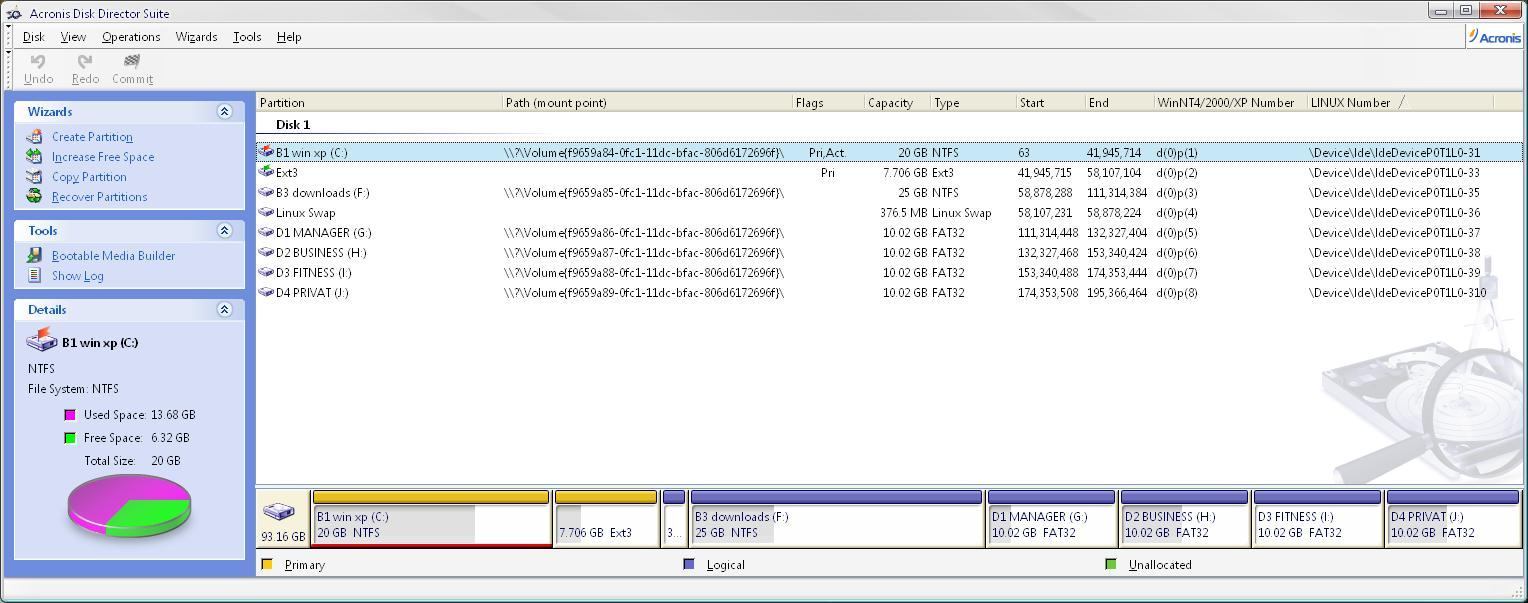
Task: Select the small Linux Swap block in disk map
Action: click(x=674, y=518)
